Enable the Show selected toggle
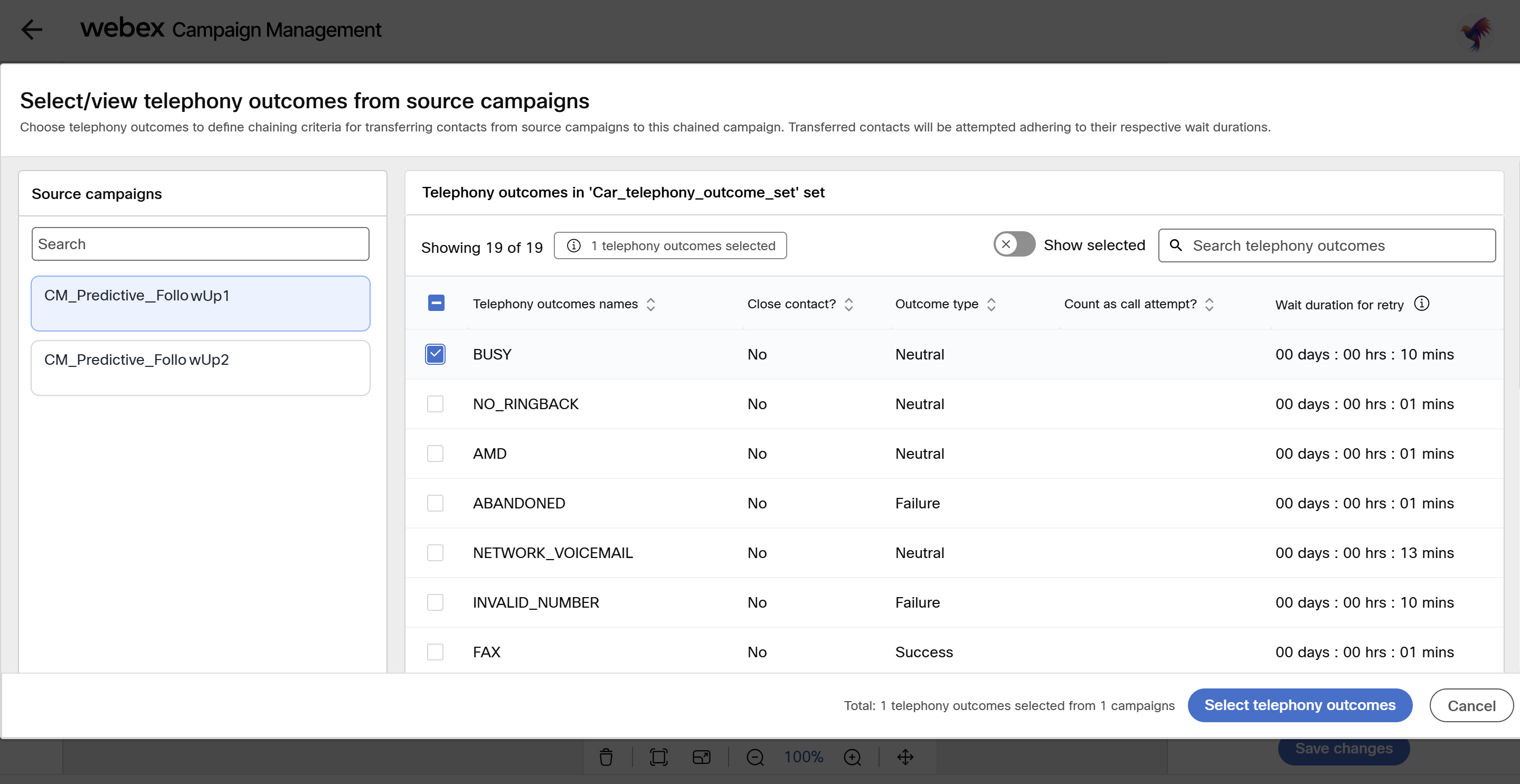Image resolution: width=1520 pixels, height=784 pixels. pyautogui.click(x=1014, y=244)
